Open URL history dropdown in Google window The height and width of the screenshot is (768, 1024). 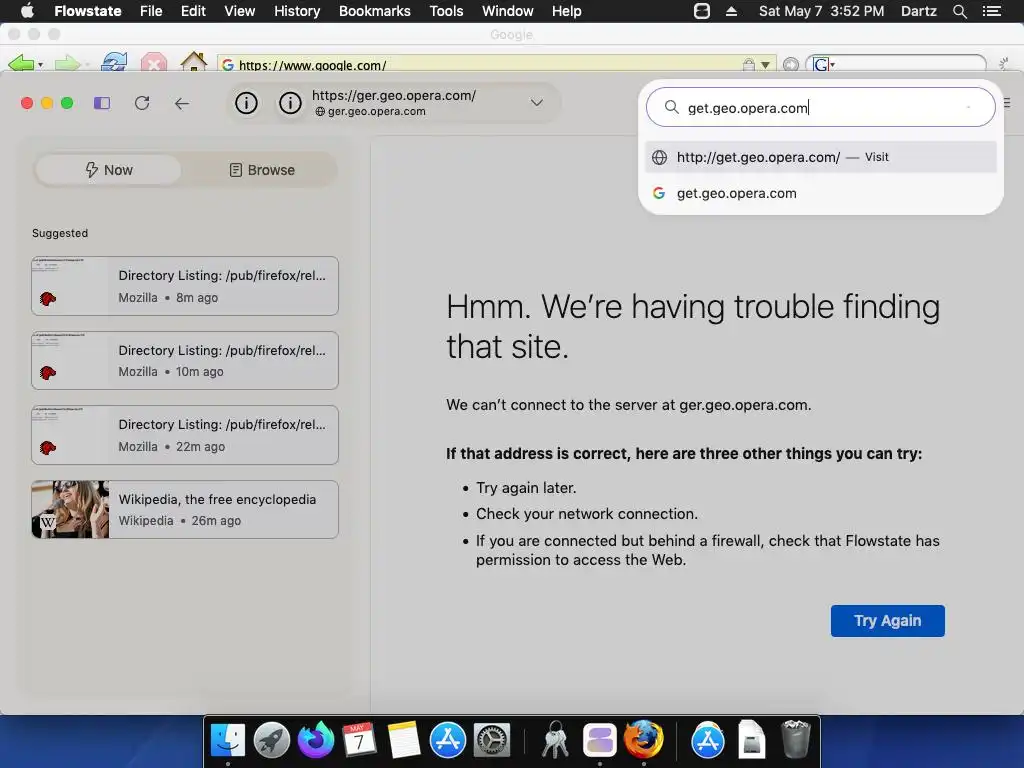765,65
